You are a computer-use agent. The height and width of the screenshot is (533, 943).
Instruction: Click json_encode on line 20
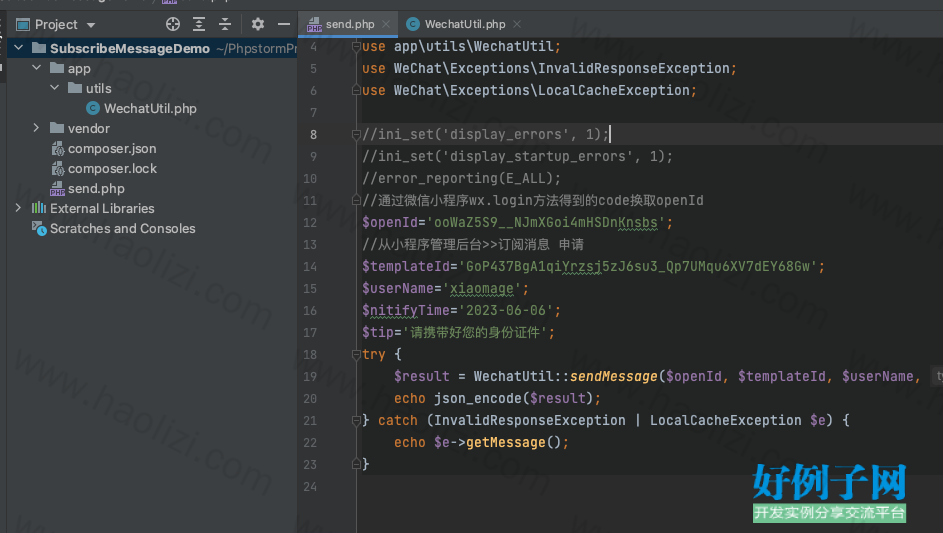click(x=478, y=398)
